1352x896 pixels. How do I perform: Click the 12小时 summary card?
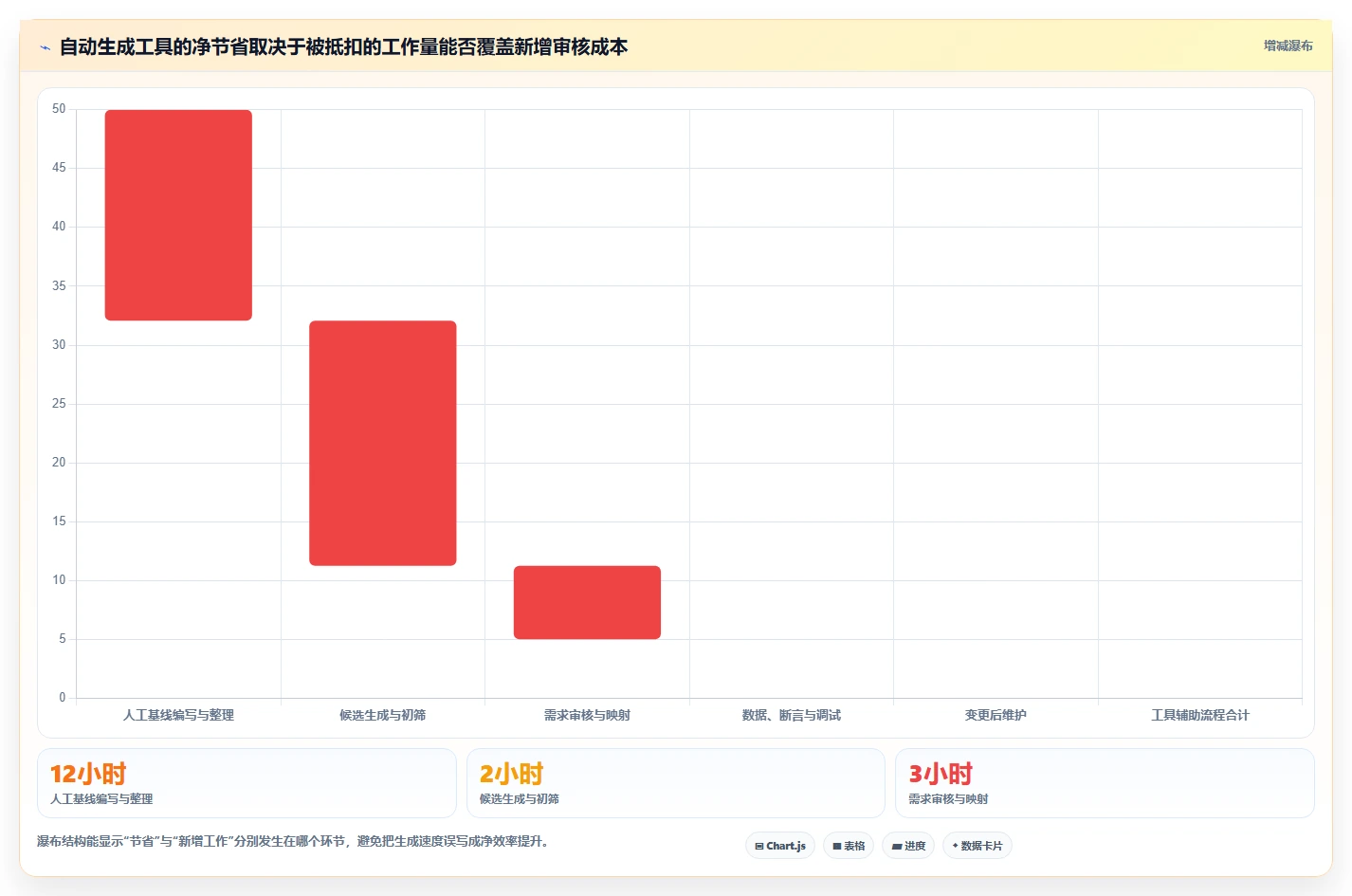[247, 783]
